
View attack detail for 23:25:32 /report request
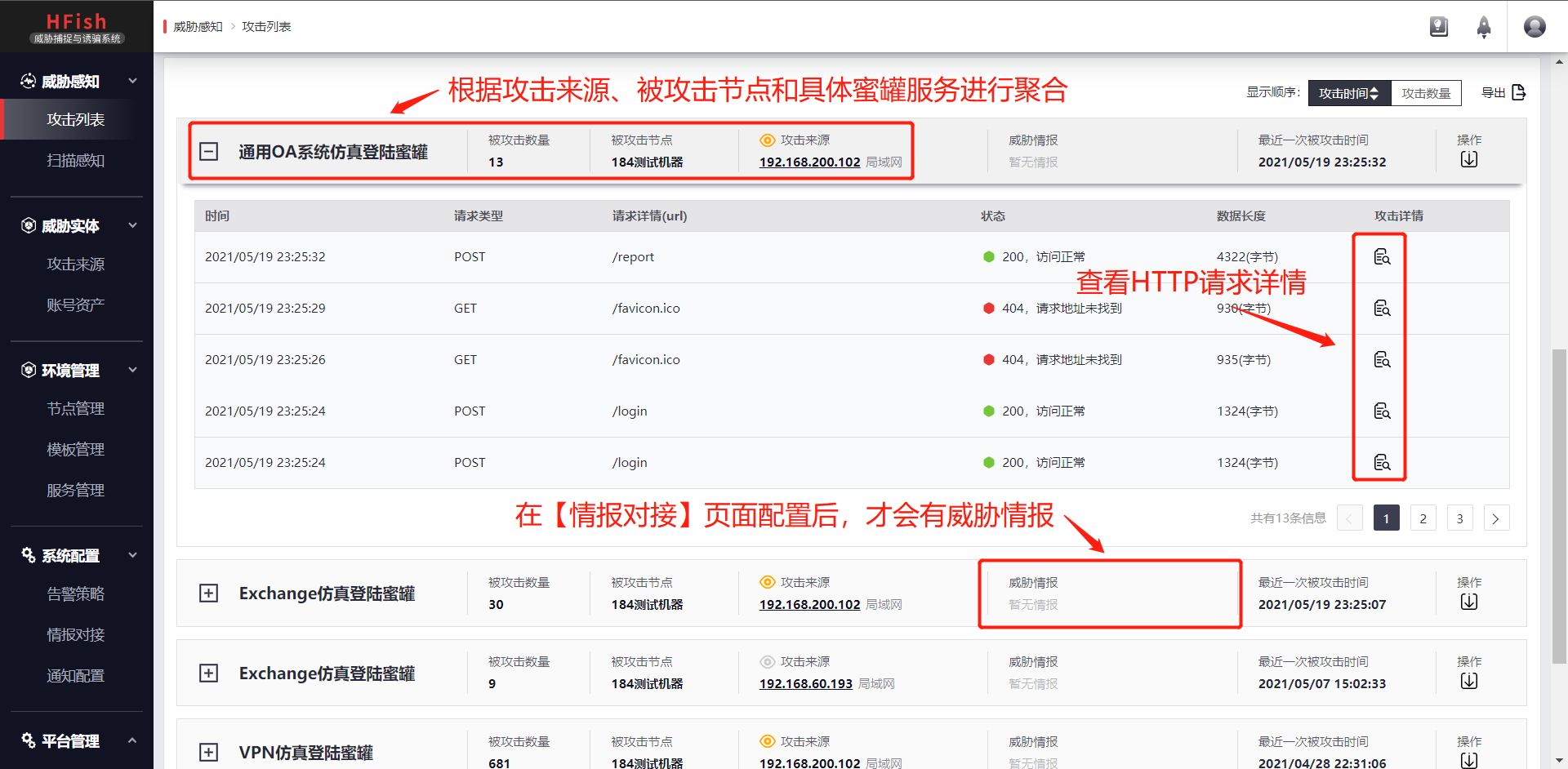[1382, 257]
